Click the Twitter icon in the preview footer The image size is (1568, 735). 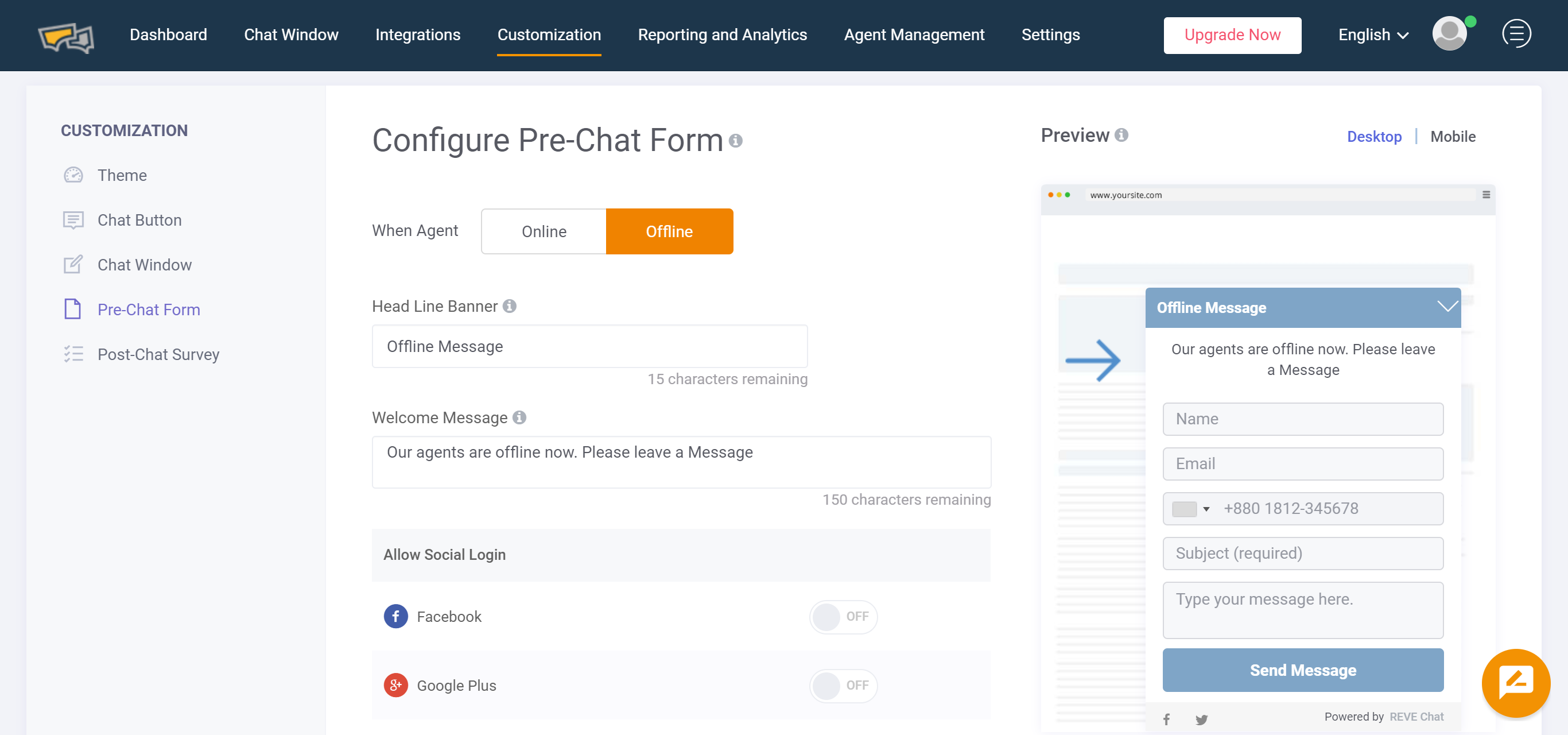click(1201, 719)
